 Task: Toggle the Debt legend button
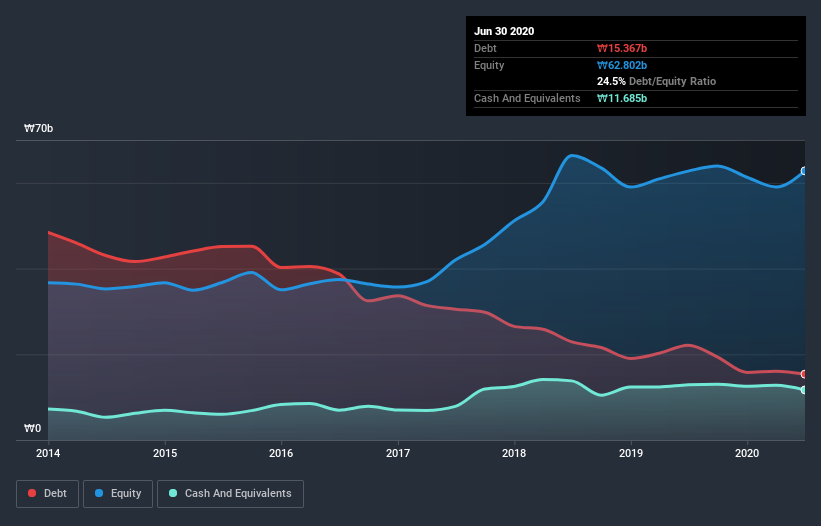(x=47, y=494)
